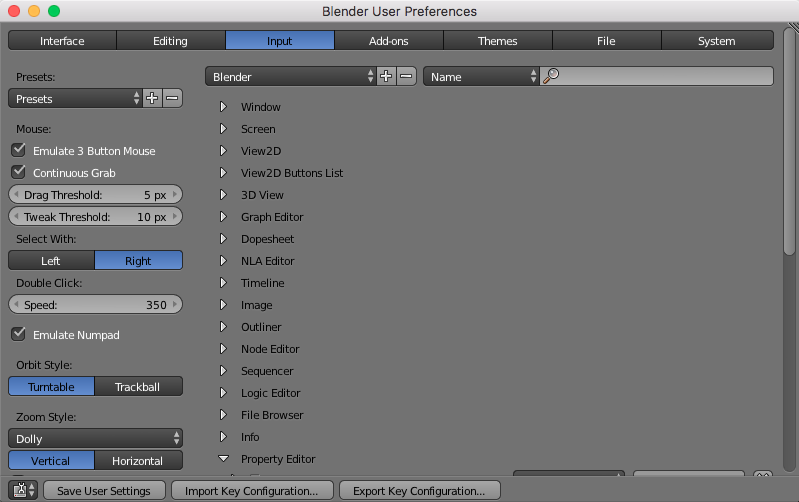799x502 pixels.
Task: Open the Add-ons tab
Action: [x=389, y=40]
